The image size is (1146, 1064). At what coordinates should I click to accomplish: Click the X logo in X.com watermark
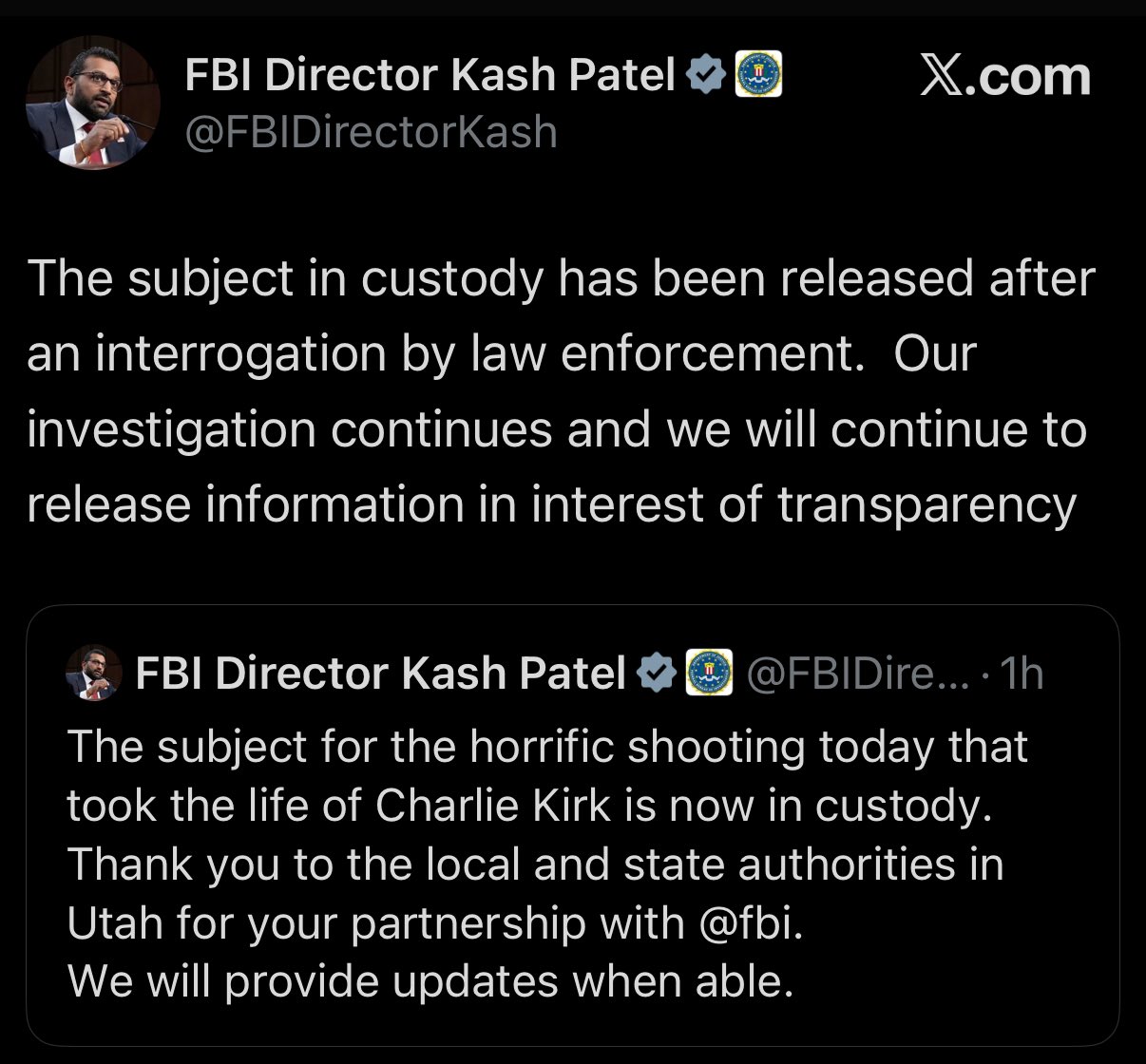(x=943, y=77)
